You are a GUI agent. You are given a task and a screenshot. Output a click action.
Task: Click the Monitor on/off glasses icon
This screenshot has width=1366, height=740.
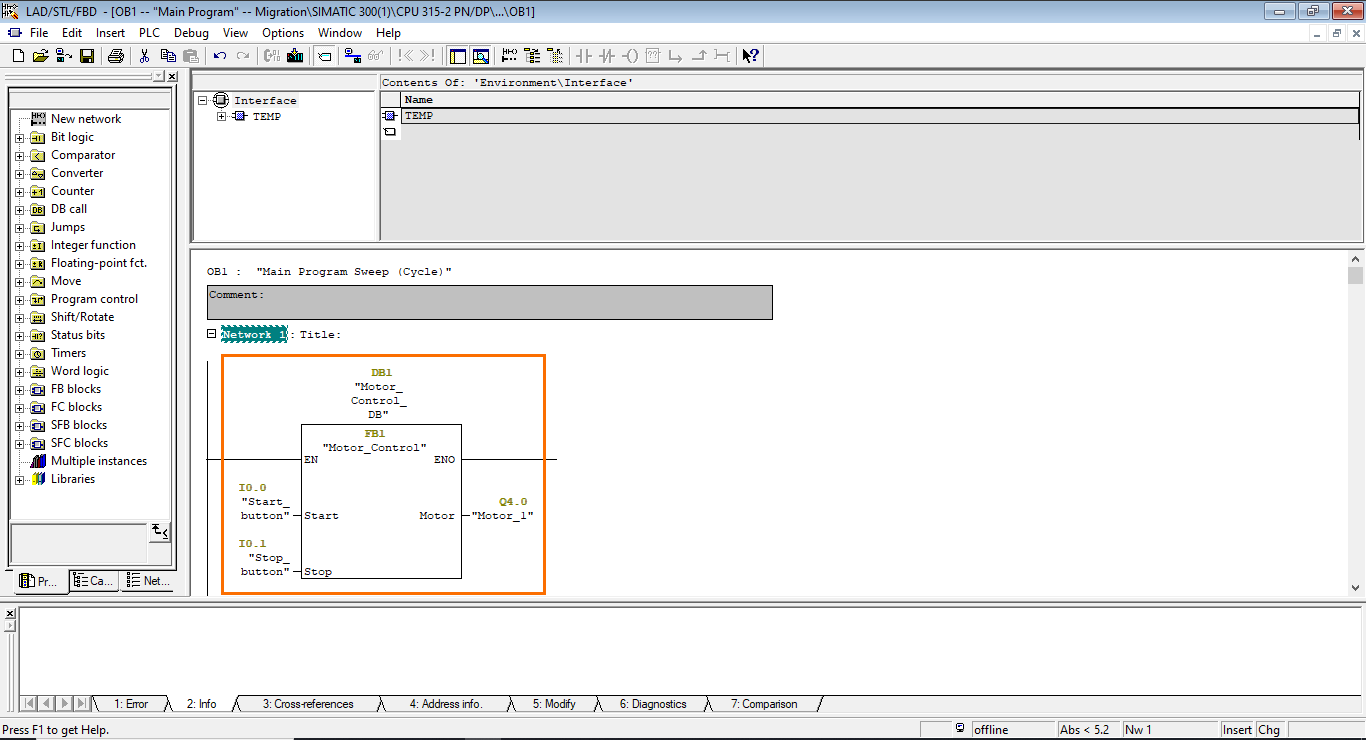click(x=375, y=56)
